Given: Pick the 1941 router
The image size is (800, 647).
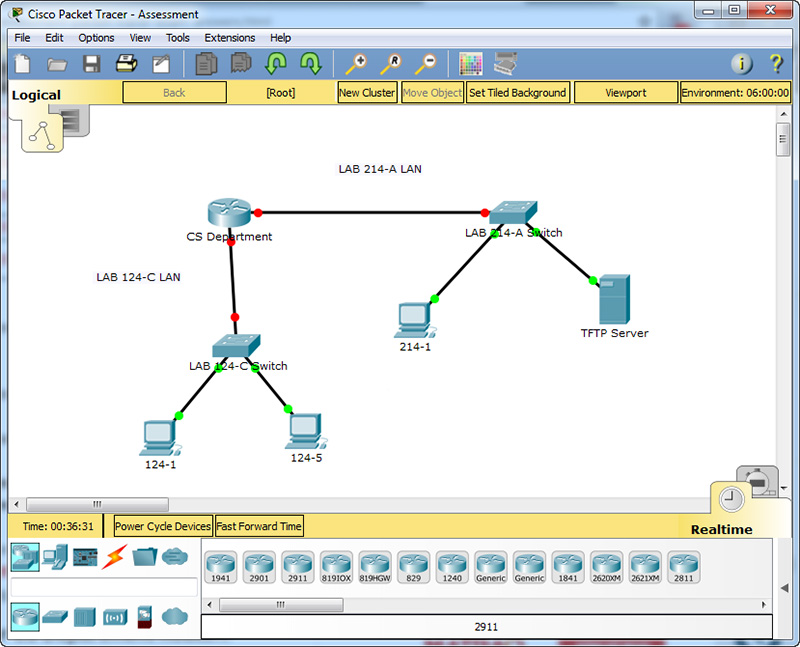Looking at the screenshot, I should 221,567.
